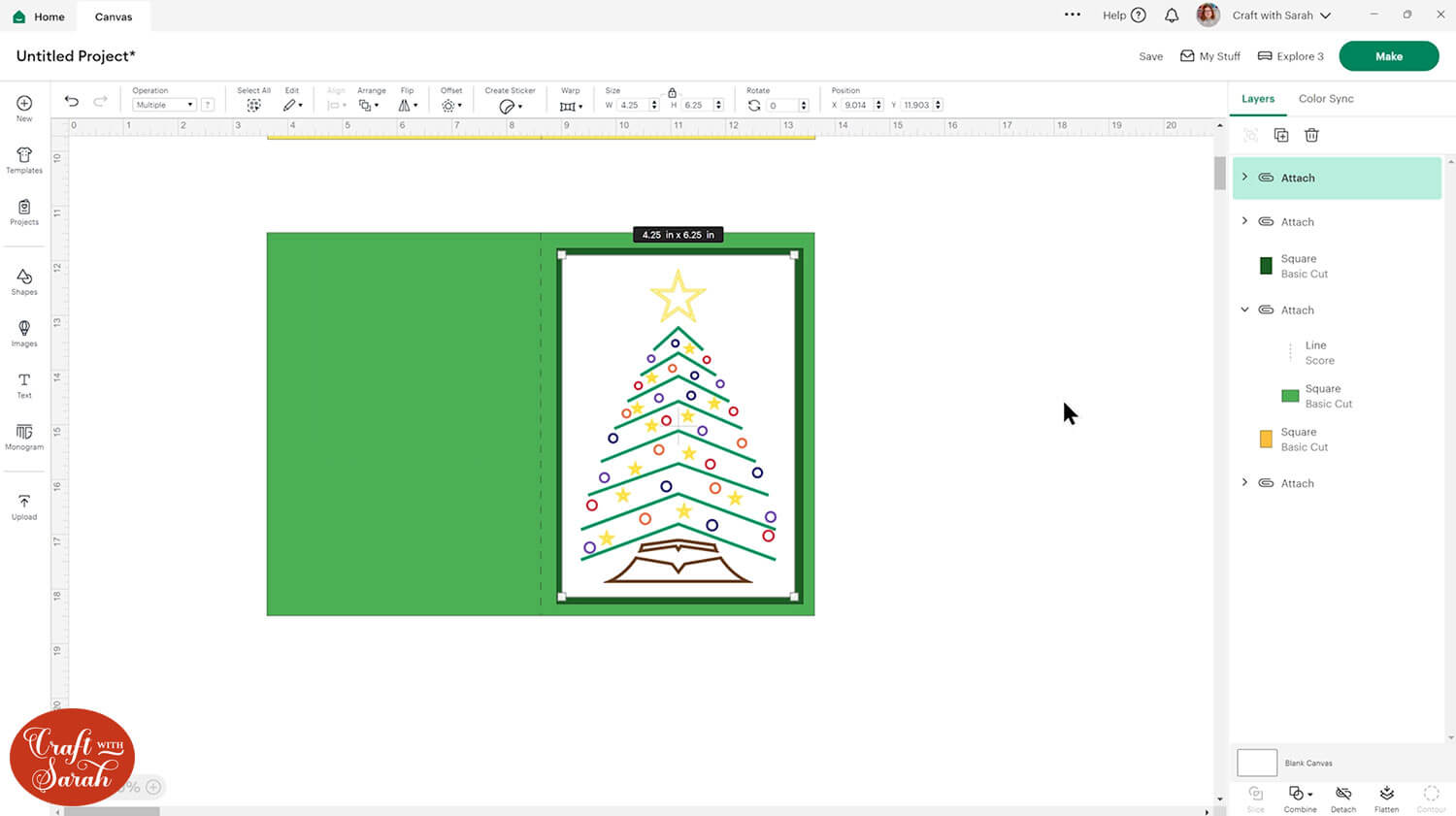
Task: Open the notifications bell
Action: pyautogui.click(x=1172, y=16)
